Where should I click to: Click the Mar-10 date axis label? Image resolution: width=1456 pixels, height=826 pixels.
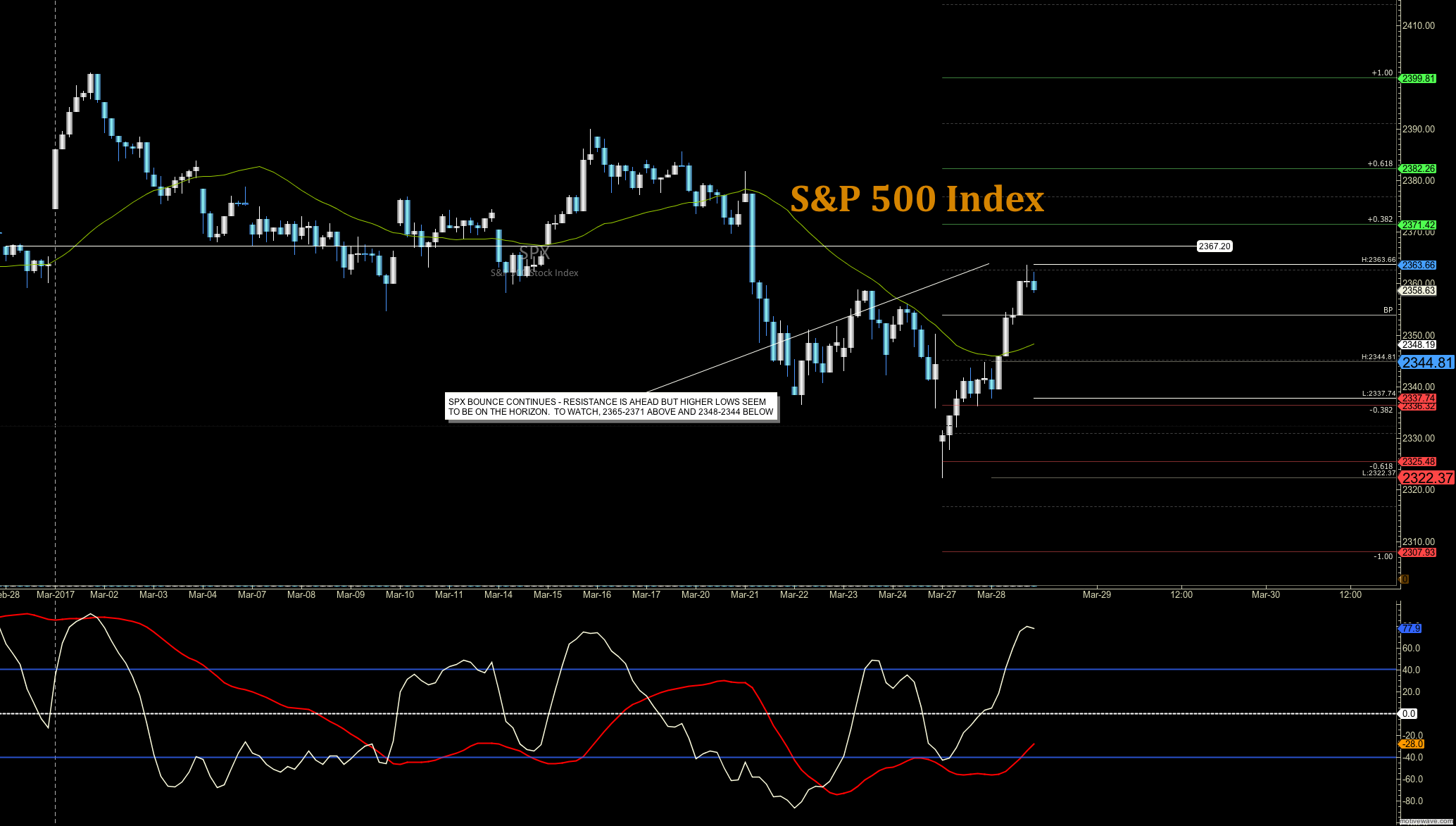(400, 594)
